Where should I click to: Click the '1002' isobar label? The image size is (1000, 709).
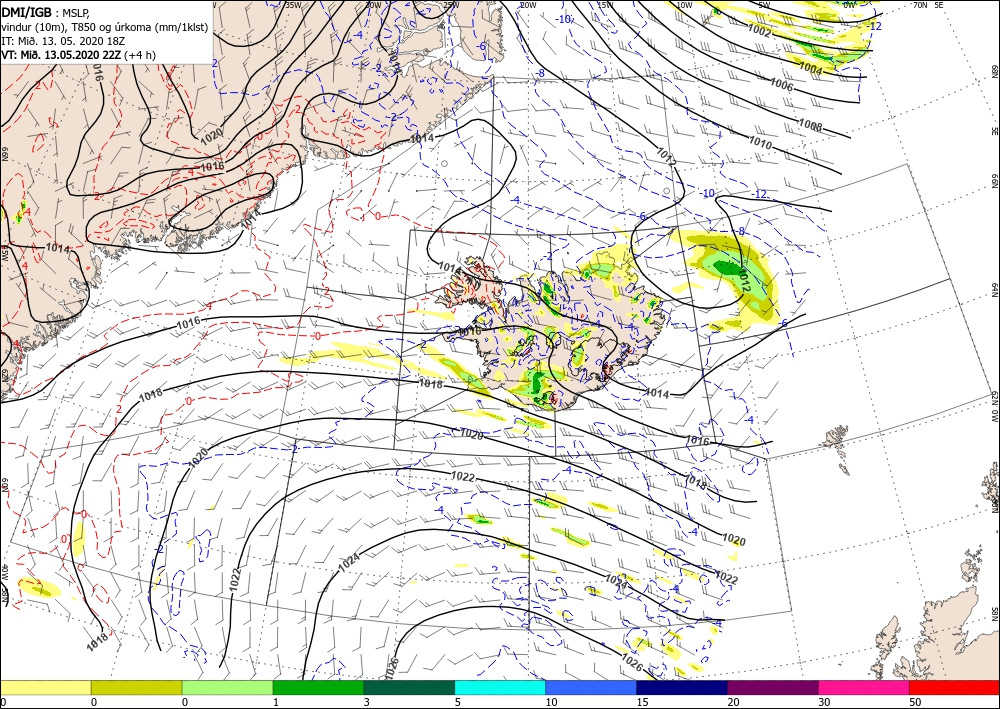(x=759, y=30)
